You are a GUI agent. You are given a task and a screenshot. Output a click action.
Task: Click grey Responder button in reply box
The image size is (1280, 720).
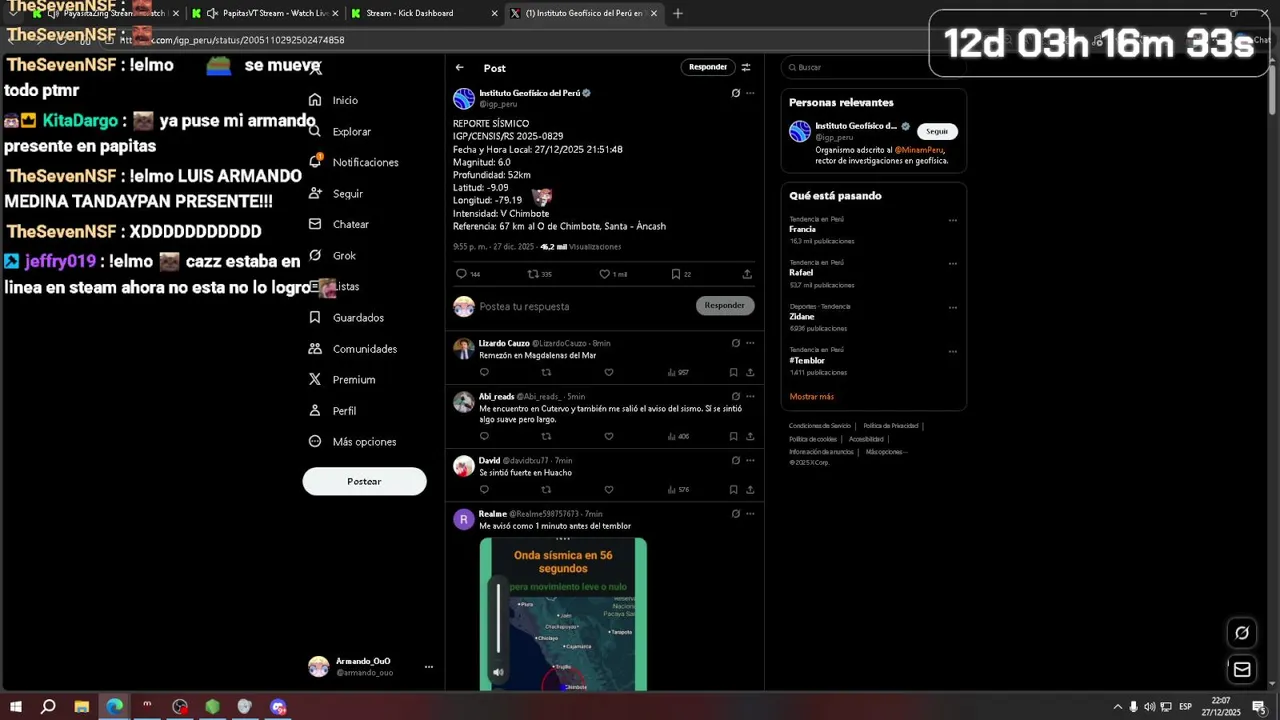pyautogui.click(x=725, y=305)
